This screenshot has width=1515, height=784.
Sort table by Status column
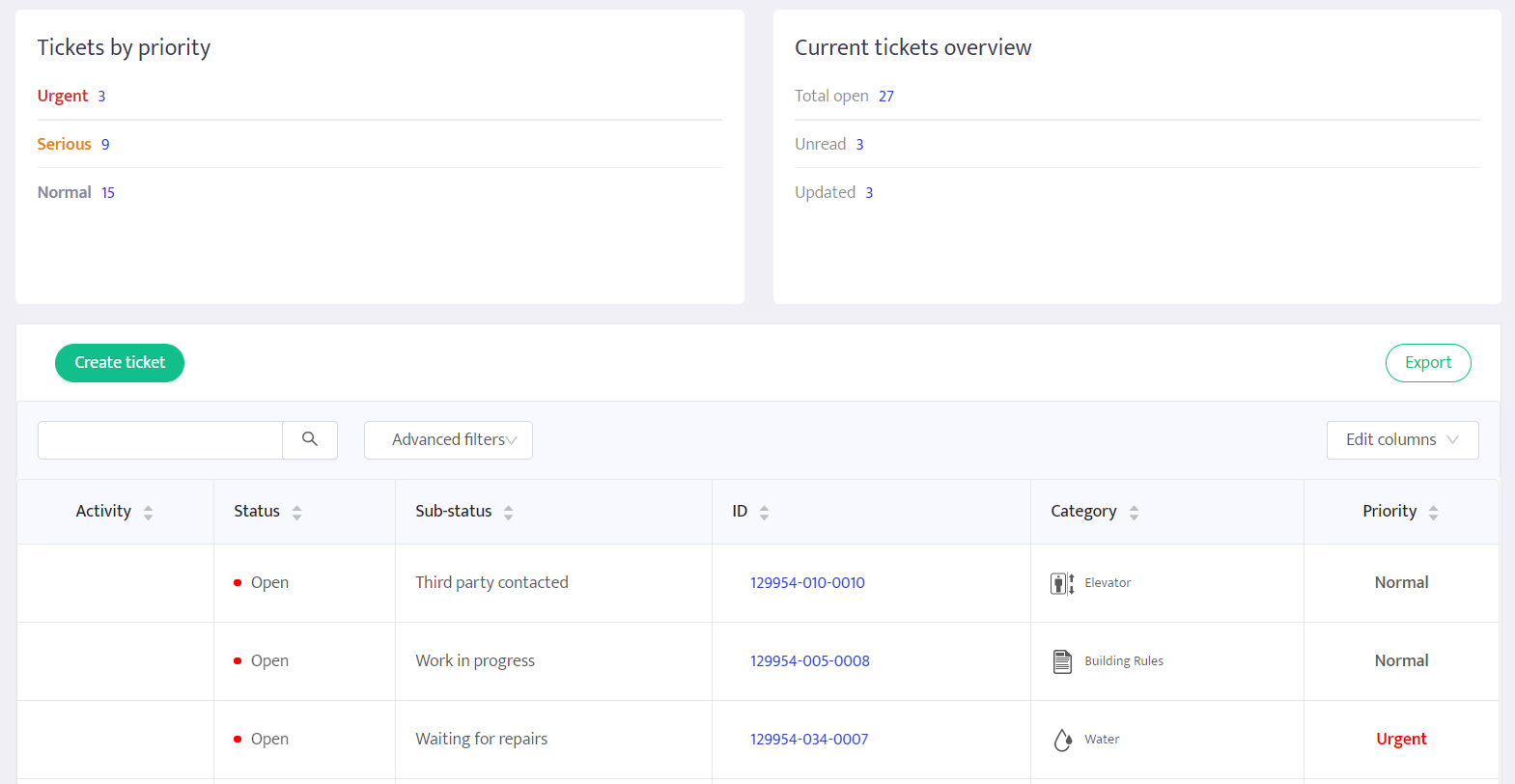pyautogui.click(x=296, y=512)
